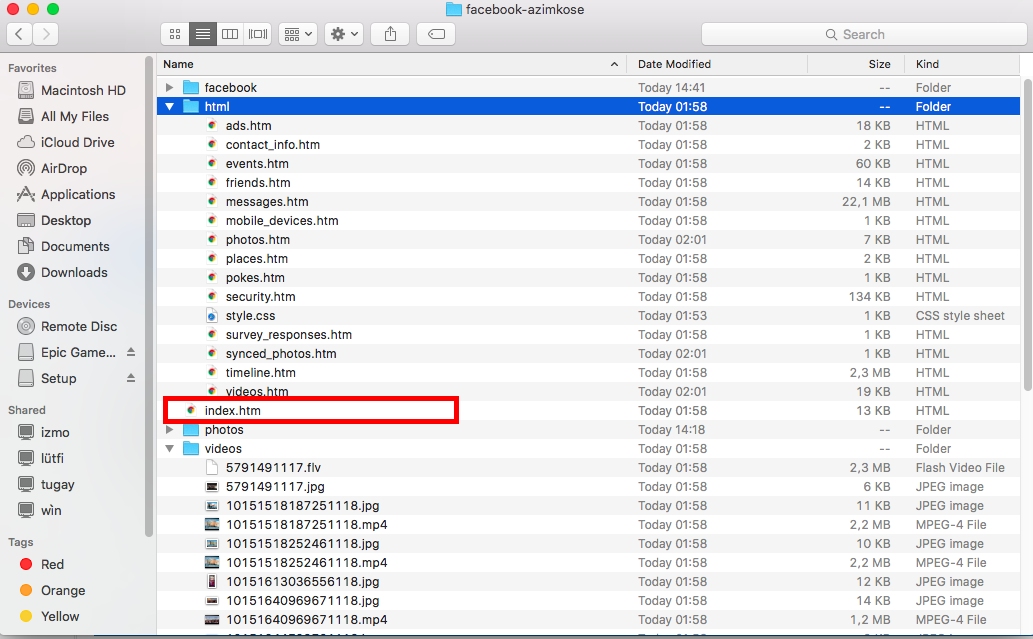Click the sidebar vertical scrollbar
The width and height of the screenshot is (1033, 639).
point(148,296)
